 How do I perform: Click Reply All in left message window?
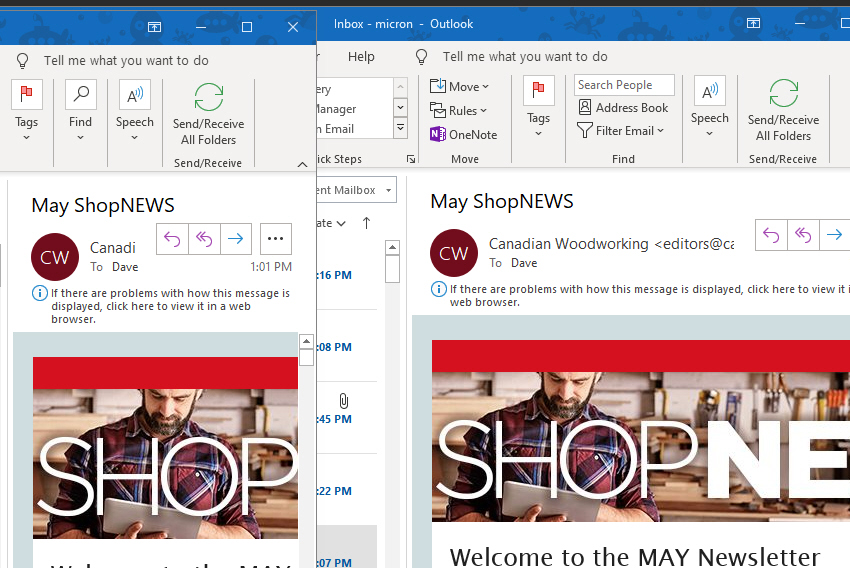point(204,238)
